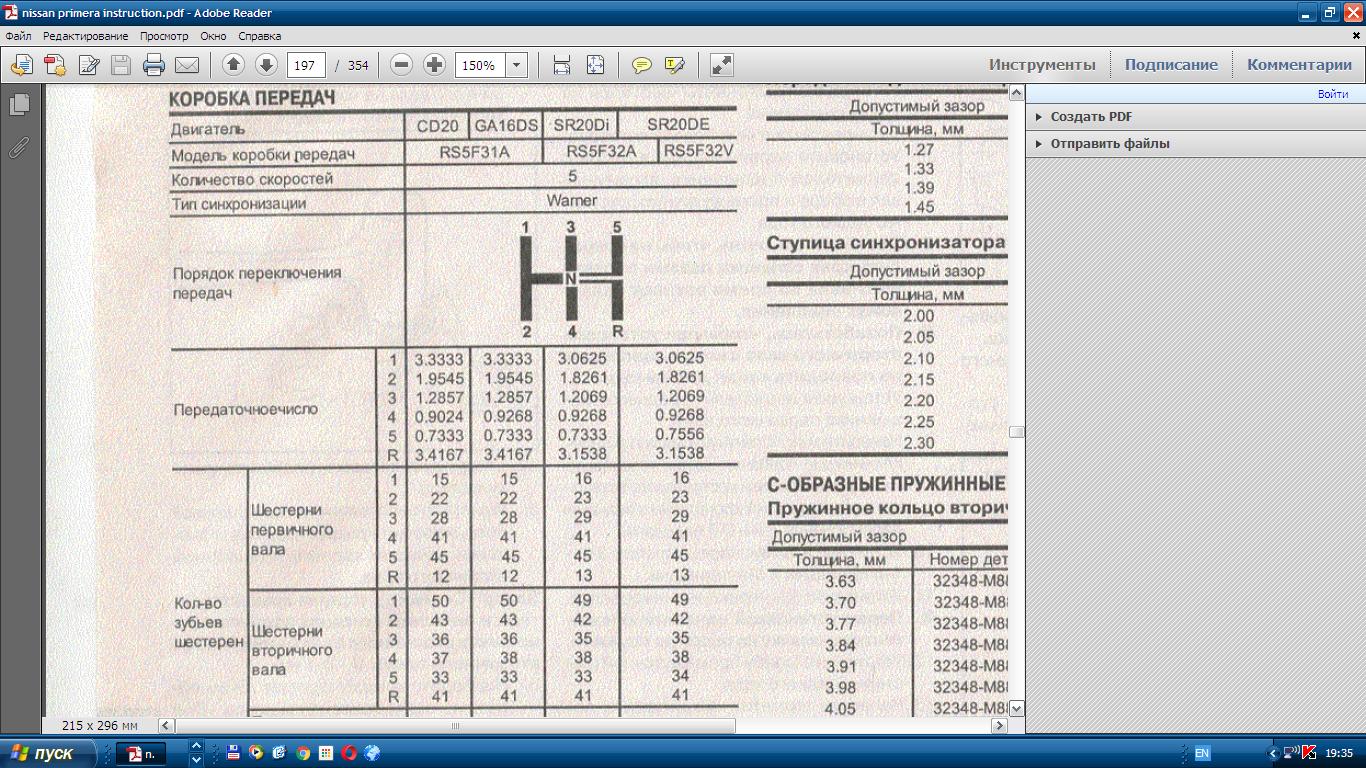1366x768 pixels.
Task: Go to next page arrow button
Action: 266,65
